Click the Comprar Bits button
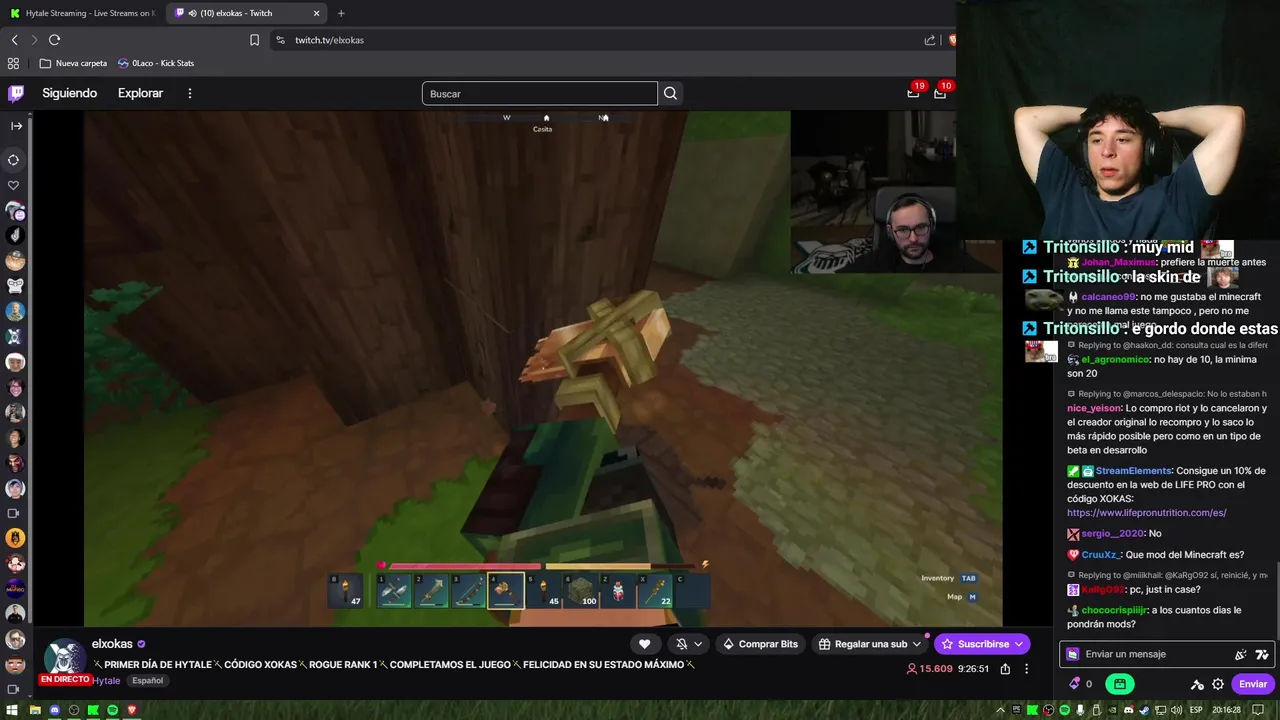1280x720 pixels. (760, 644)
